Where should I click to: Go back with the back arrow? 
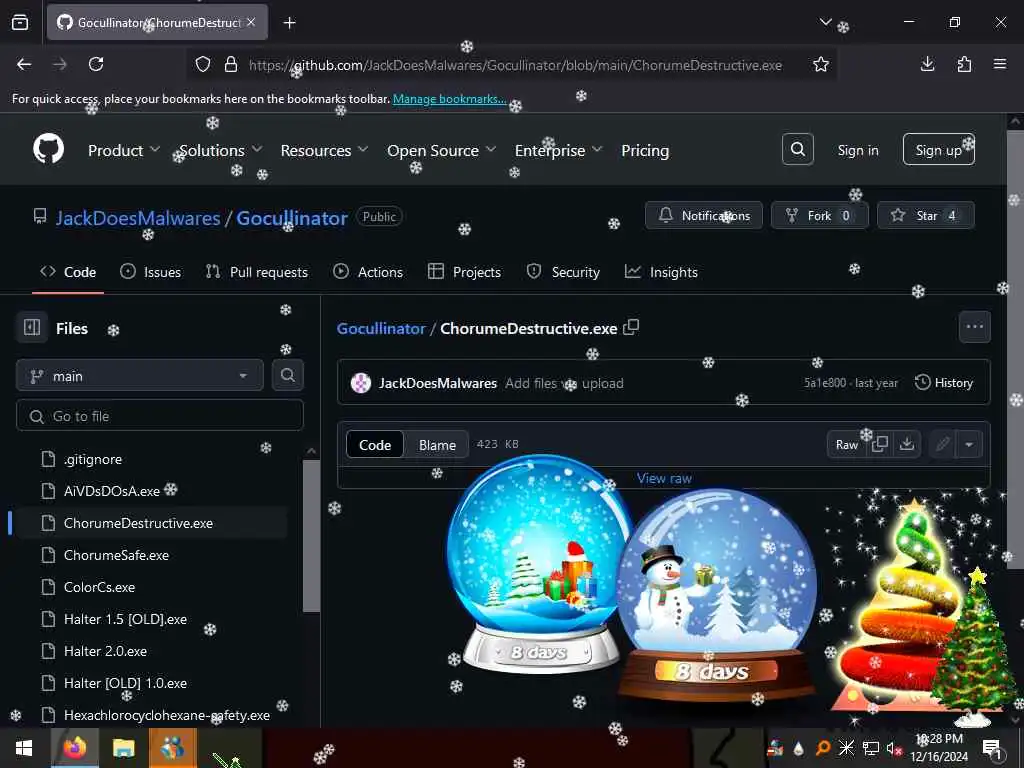(x=24, y=64)
